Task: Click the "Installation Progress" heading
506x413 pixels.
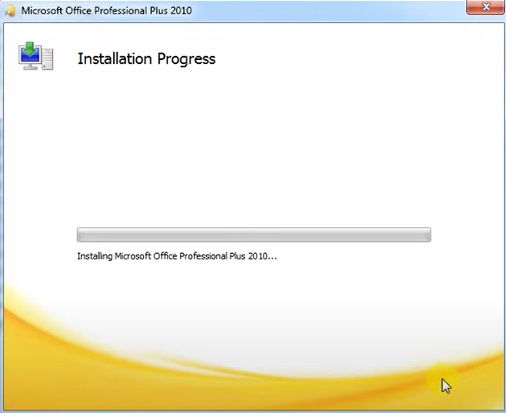Action: pyautogui.click(x=146, y=59)
